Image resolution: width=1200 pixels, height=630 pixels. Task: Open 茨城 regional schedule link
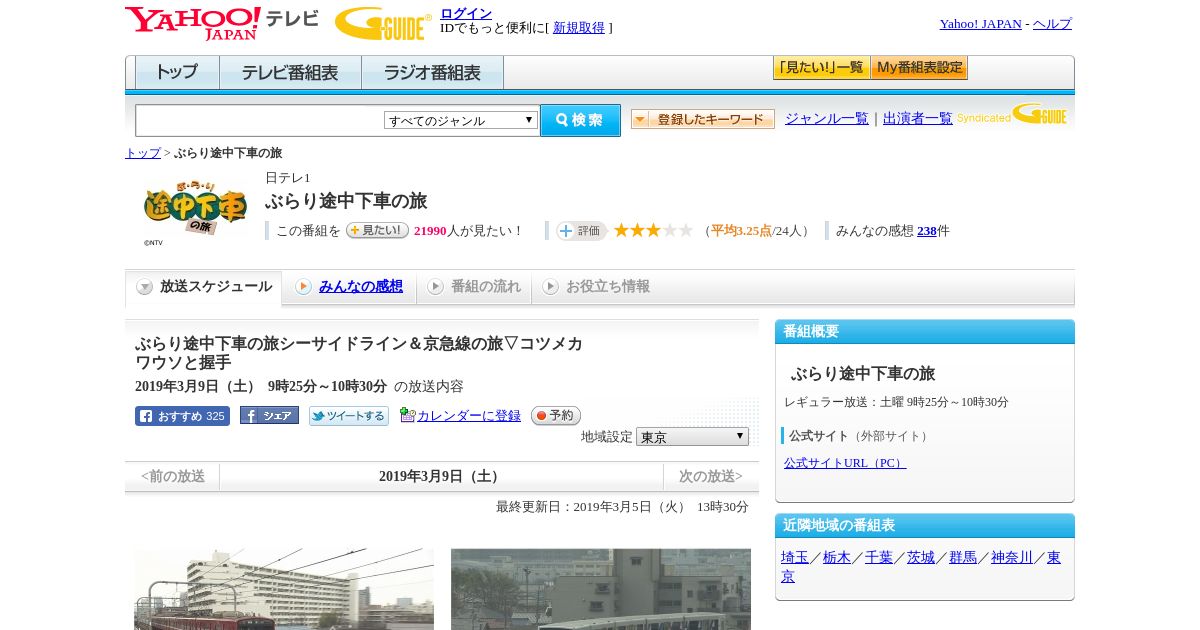coord(921,558)
